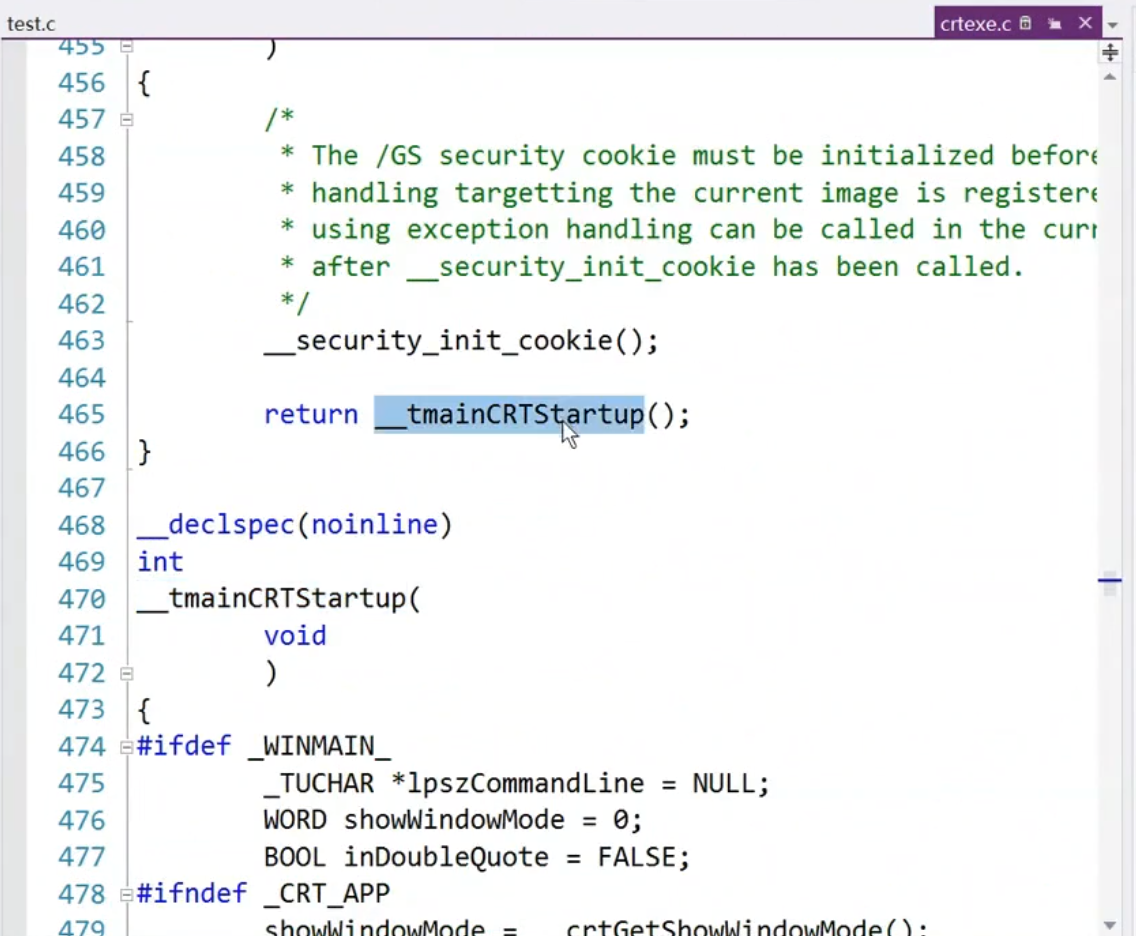Image resolution: width=1136 pixels, height=936 pixels.
Task: Click the closing brace on line 466
Action: click(144, 452)
